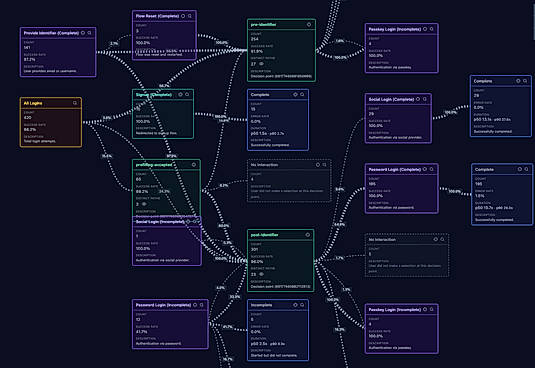Click circle icon on prefilling-accepted node

[194, 165]
